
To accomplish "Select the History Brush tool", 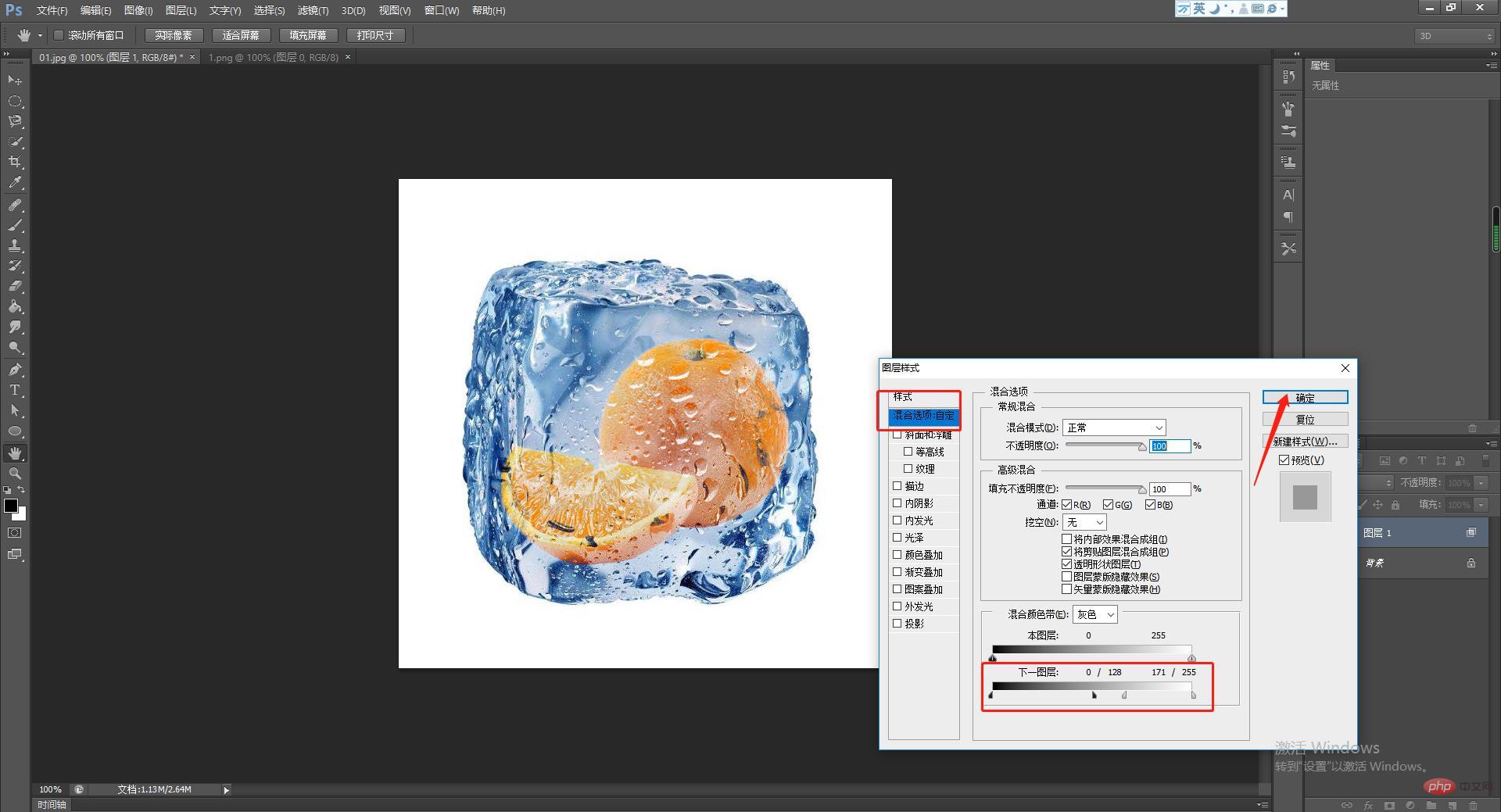I will (15, 266).
